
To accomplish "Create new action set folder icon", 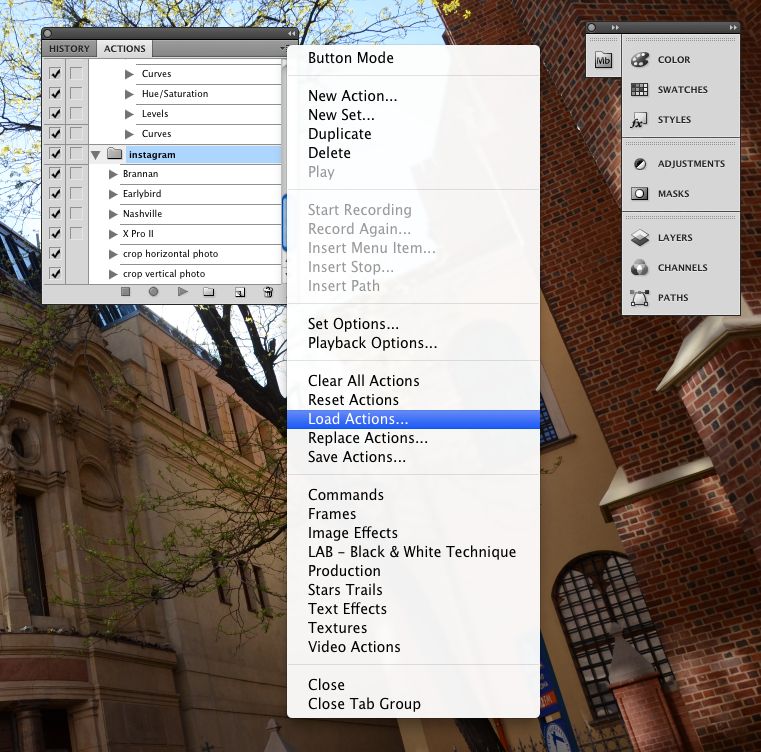I will 209,292.
